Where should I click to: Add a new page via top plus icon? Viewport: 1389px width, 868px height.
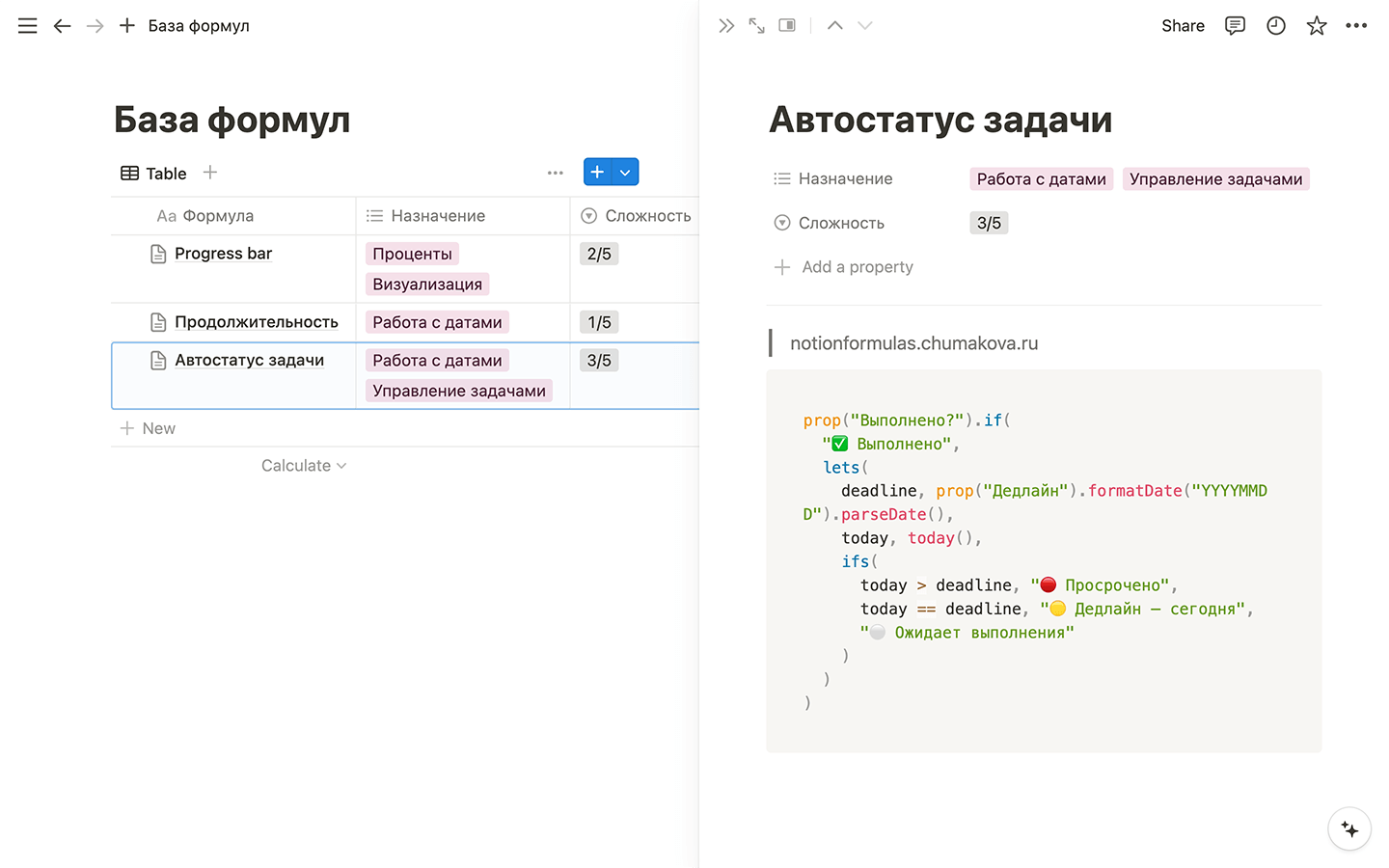click(127, 26)
